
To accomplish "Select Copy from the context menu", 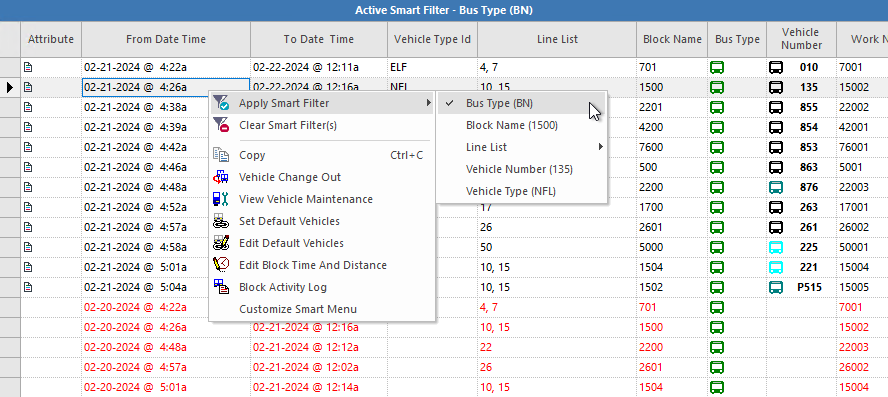I will [322, 155].
